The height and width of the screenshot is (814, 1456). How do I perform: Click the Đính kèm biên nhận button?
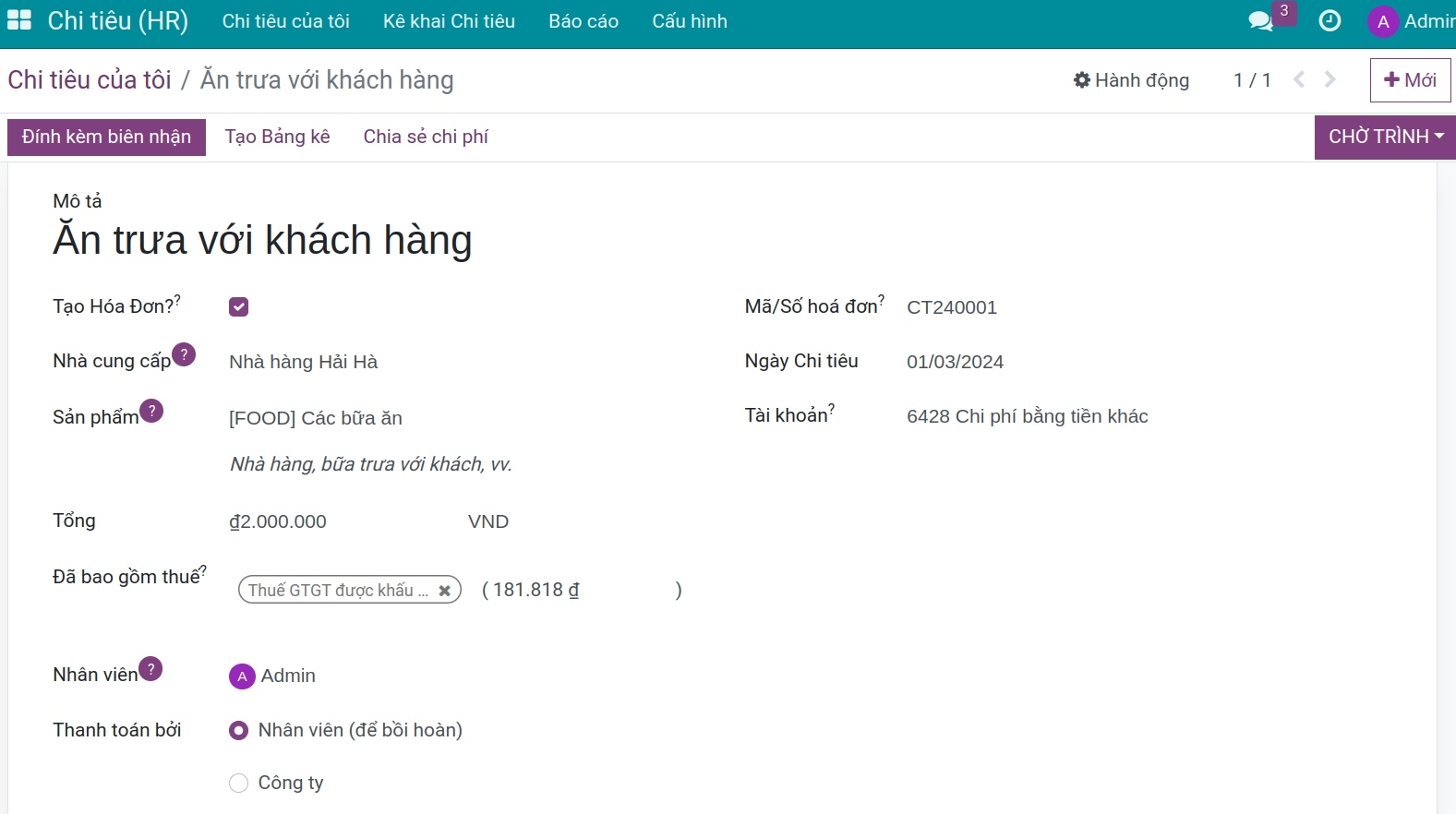point(106,137)
